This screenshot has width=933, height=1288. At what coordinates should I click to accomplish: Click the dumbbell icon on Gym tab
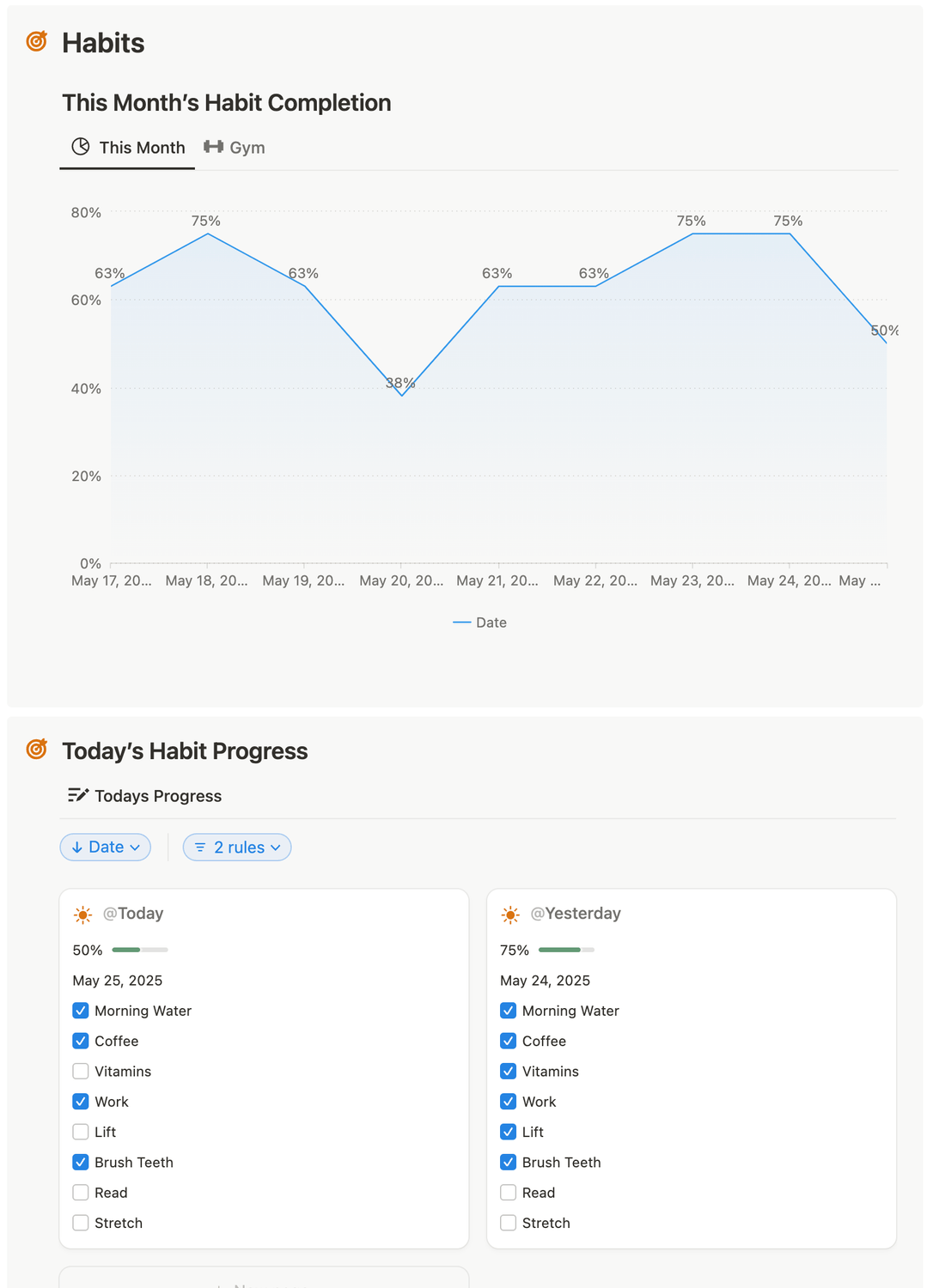(213, 147)
